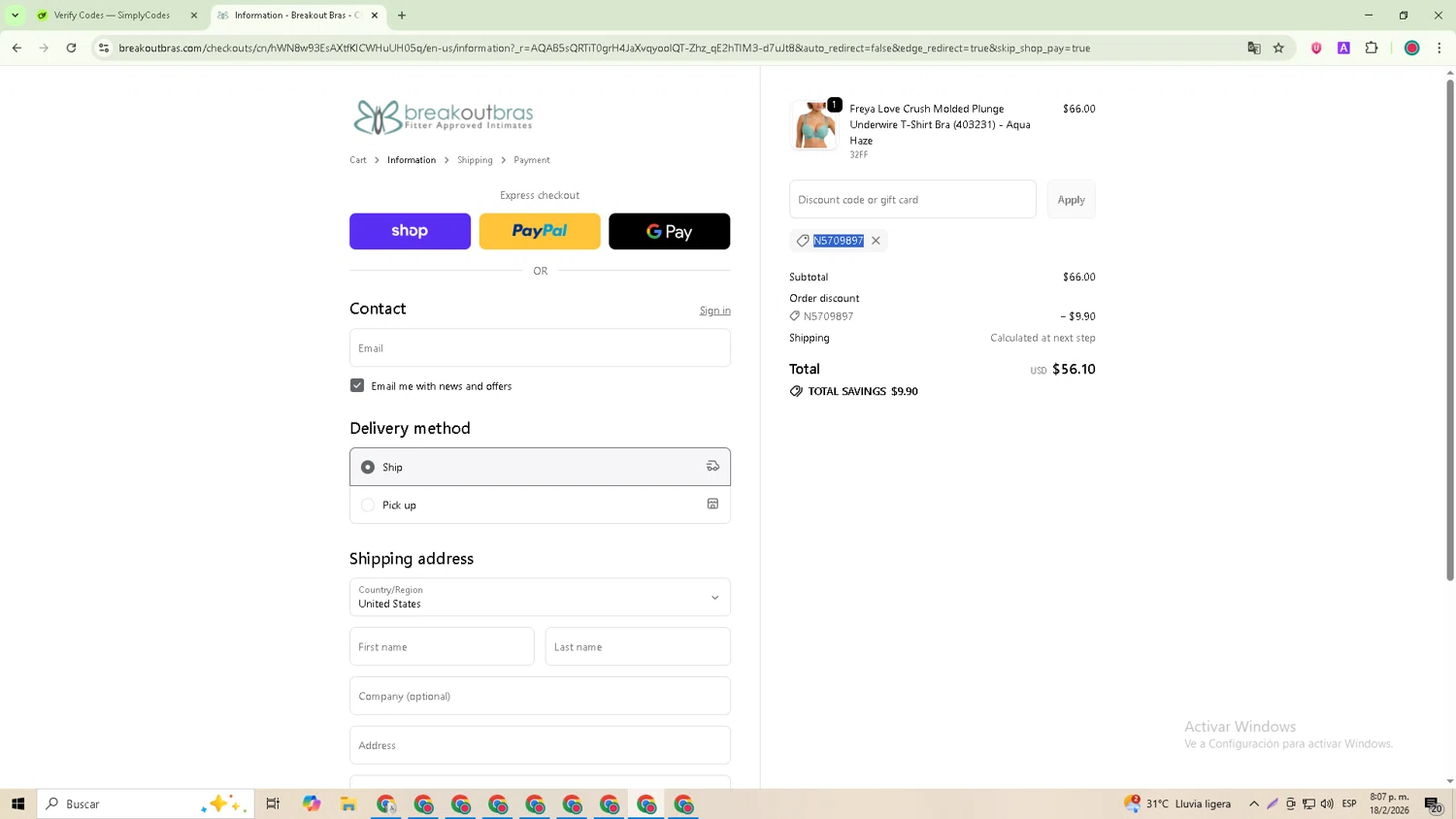This screenshot has height=819, width=1456.
Task: Open File Explorer from the taskbar
Action: point(348,803)
